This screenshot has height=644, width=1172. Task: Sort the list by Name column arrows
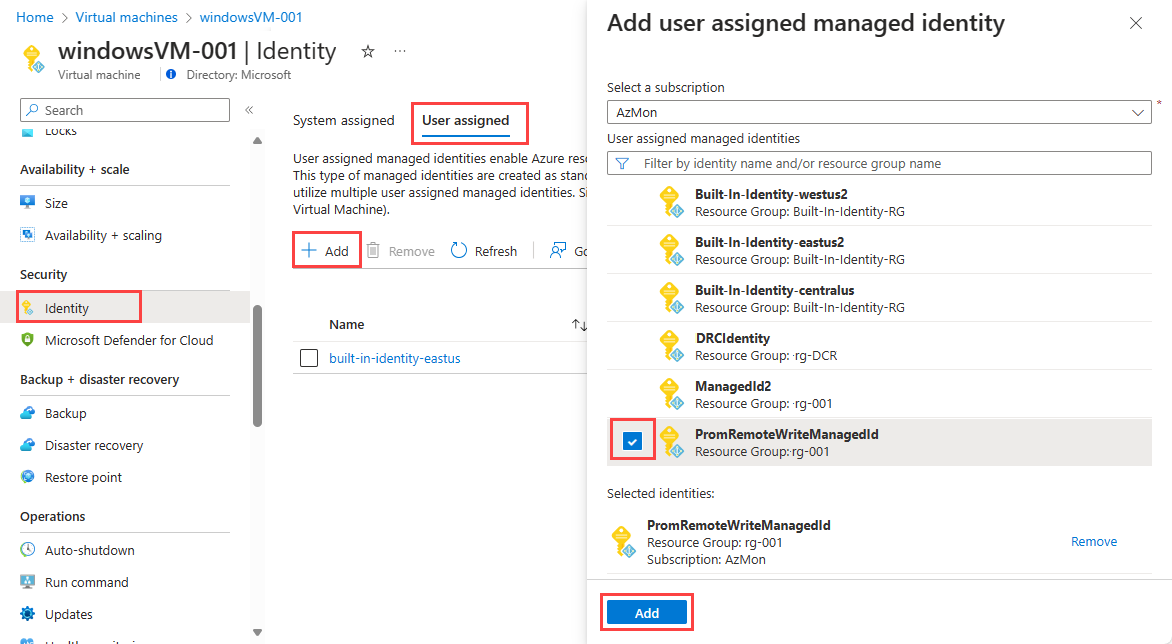579,325
